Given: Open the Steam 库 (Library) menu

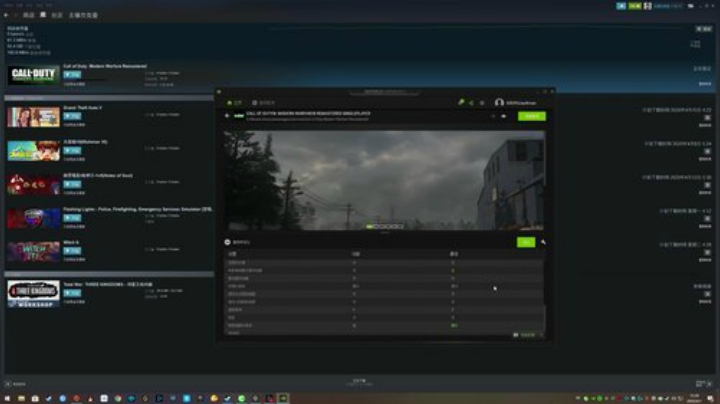Looking at the screenshot, I should pos(43,15).
